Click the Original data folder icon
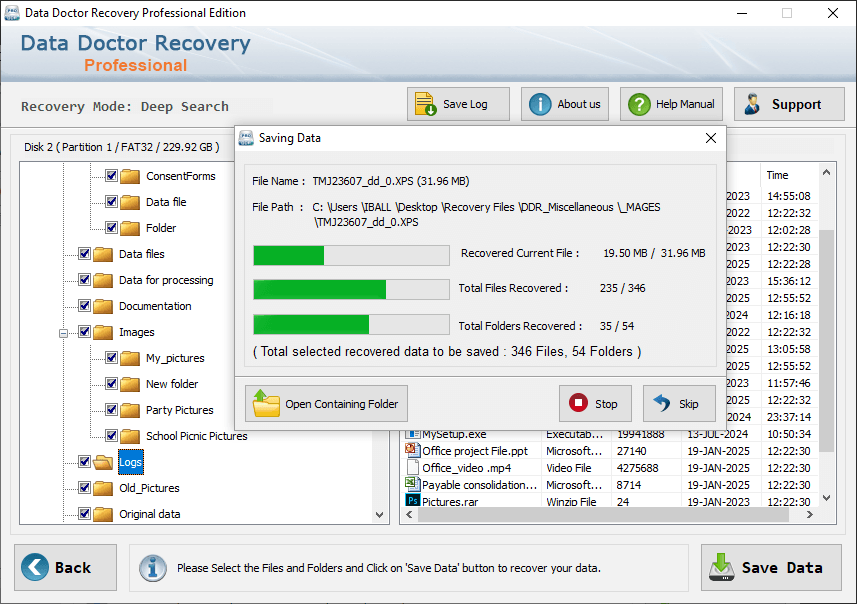The width and height of the screenshot is (857, 604). (x=103, y=514)
